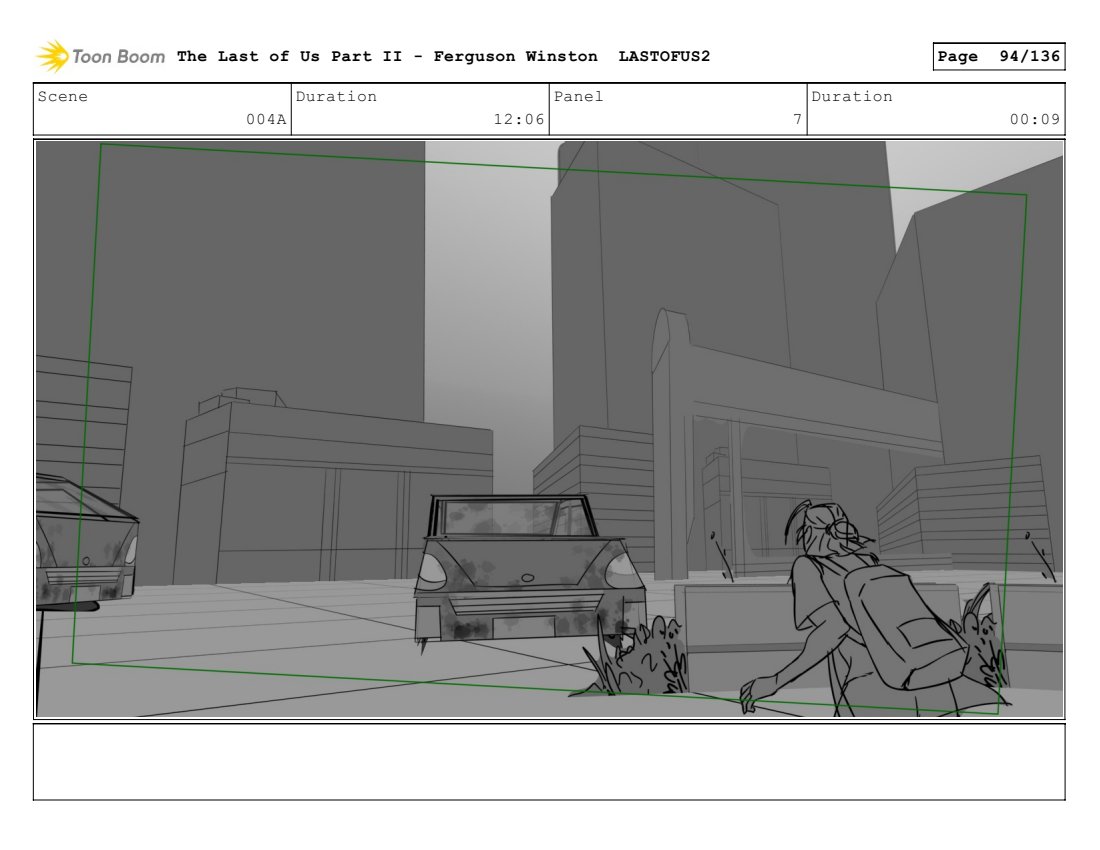1100x850 pixels.
Task: Select panel duration value '00:09'
Action: coord(1035,119)
